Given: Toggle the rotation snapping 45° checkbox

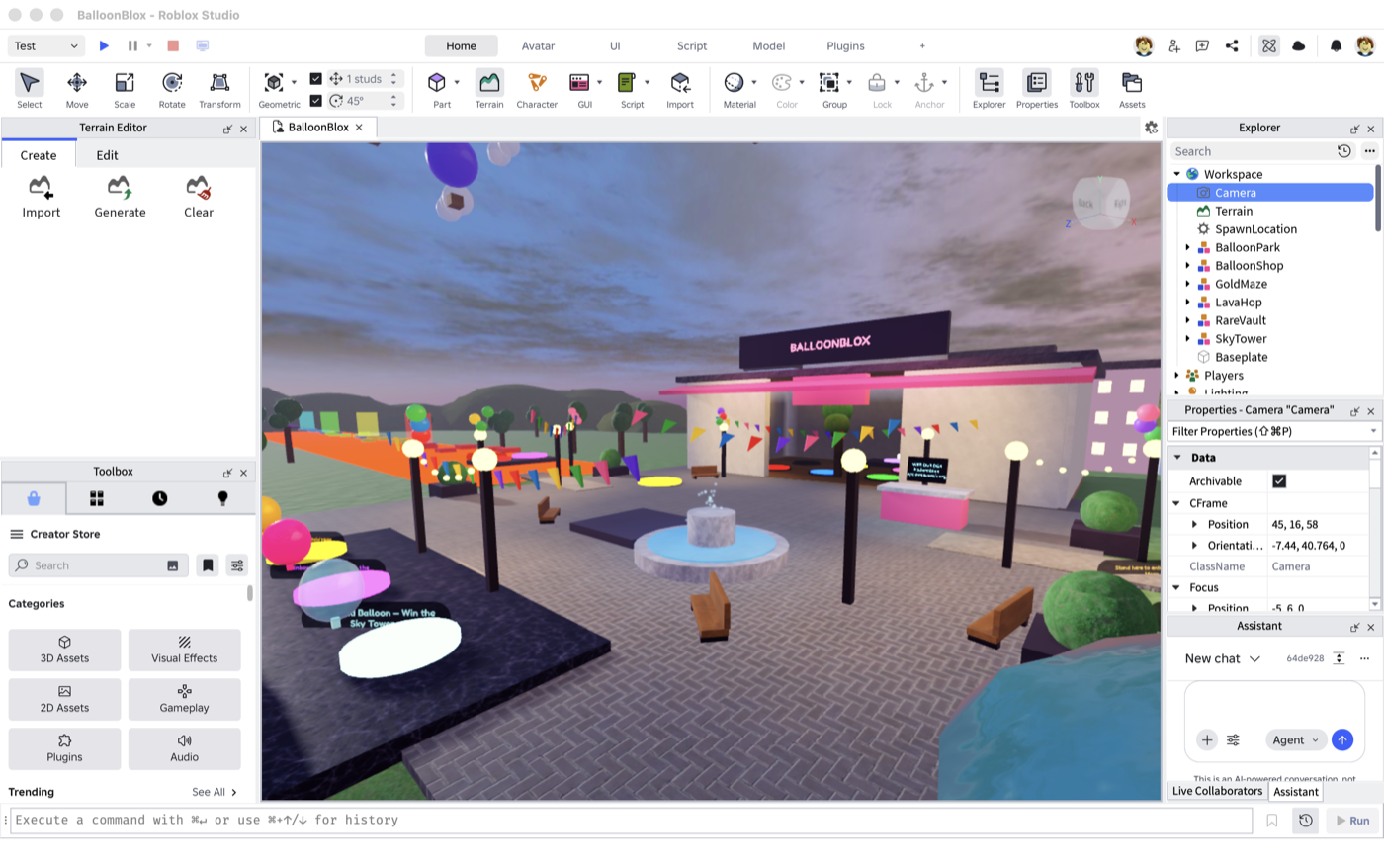Looking at the screenshot, I should pos(315,101).
